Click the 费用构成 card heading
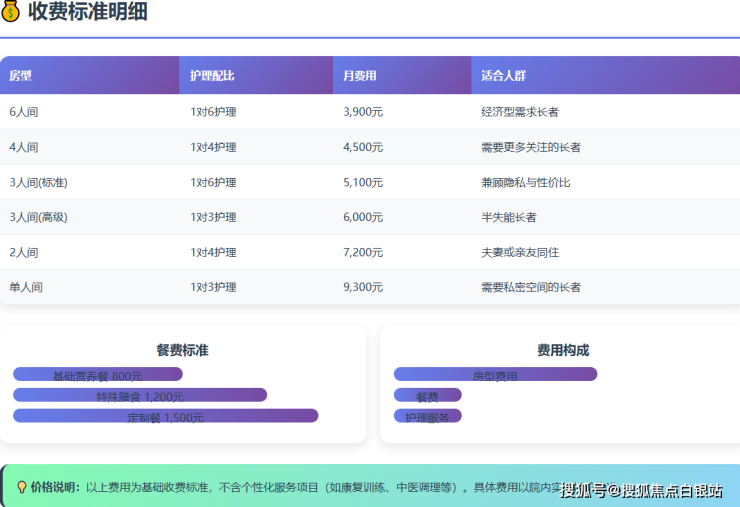The width and height of the screenshot is (740, 507). [x=562, y=350]
